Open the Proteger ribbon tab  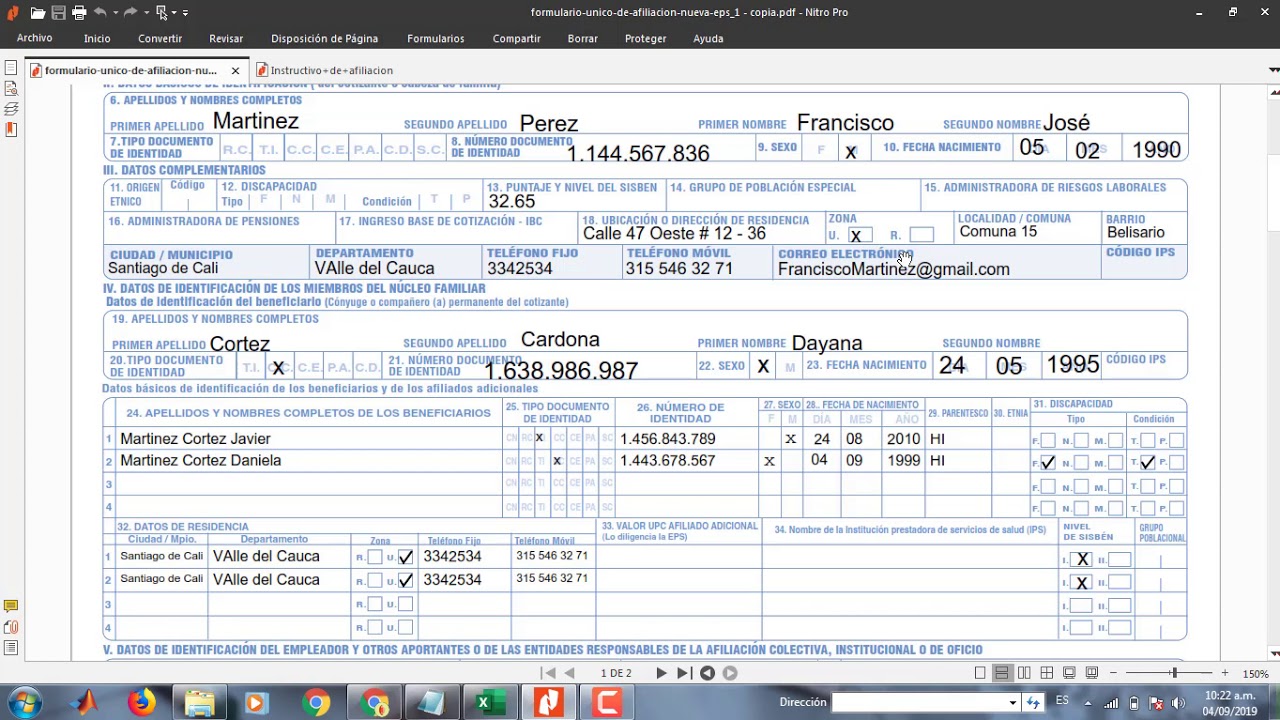click(645, 38)
